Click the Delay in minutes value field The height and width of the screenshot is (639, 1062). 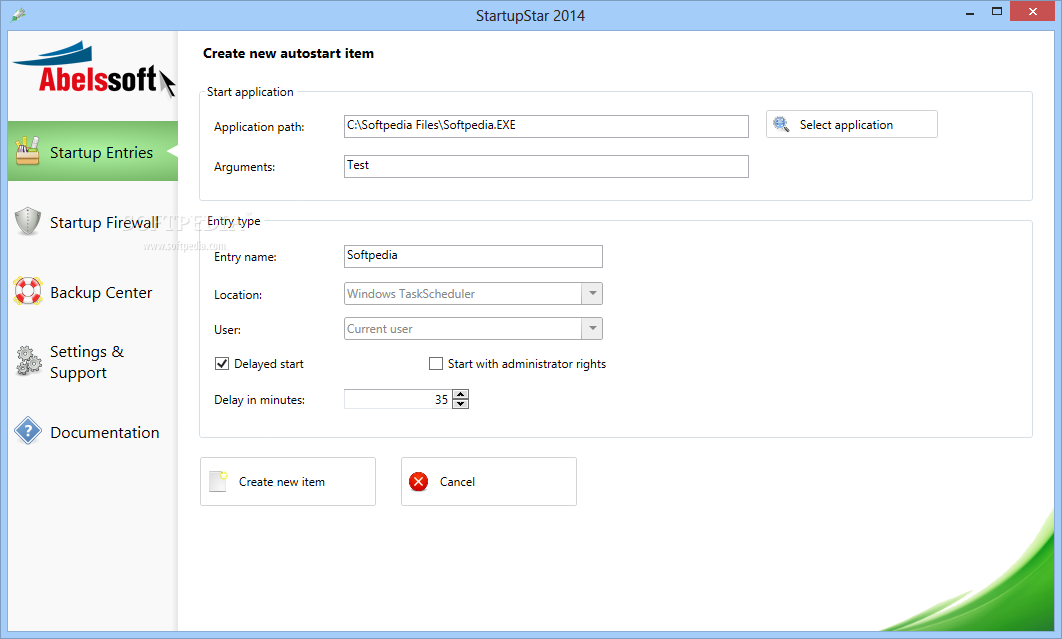click(x=398, y=399)
